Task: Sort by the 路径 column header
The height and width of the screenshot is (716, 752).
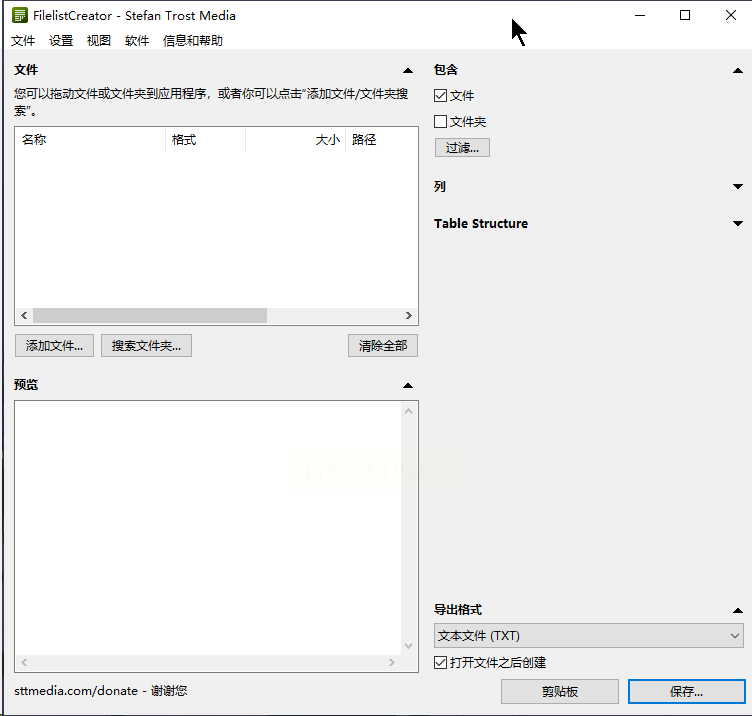Action: (382, 140)
